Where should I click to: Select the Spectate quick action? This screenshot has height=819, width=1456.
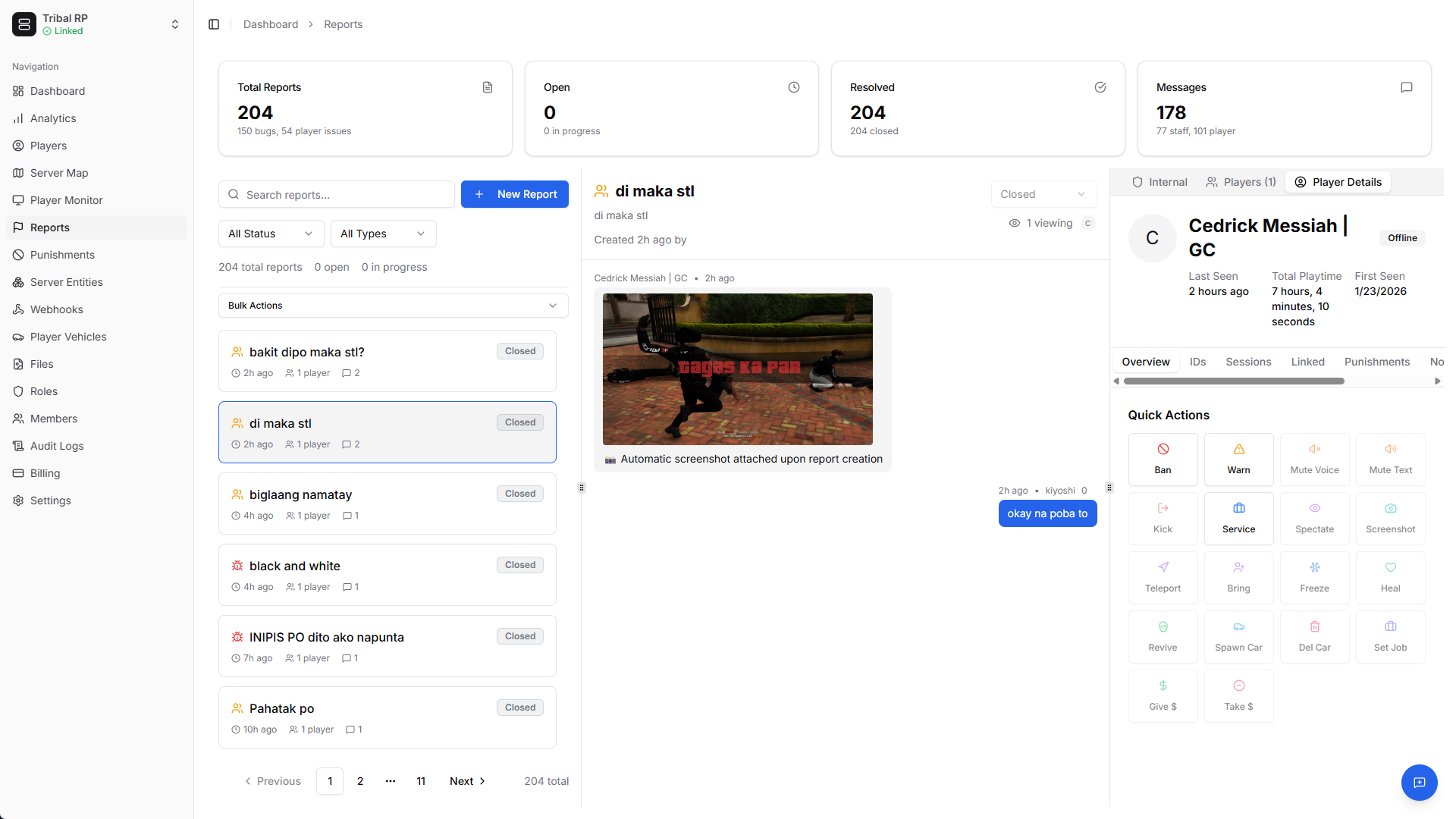pyautogui.click(x=1314, y=519)
